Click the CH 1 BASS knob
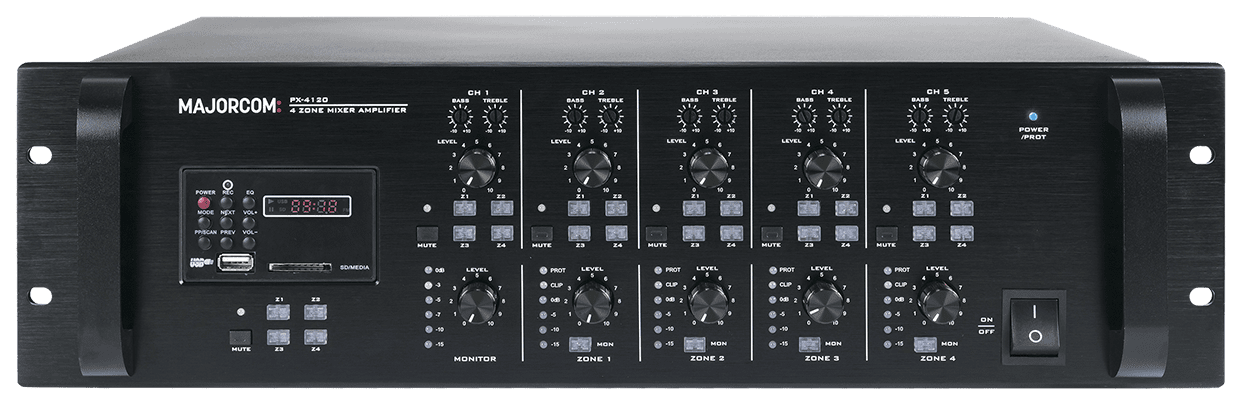The width and height of the screenshot is (1240, 412). 461,119
